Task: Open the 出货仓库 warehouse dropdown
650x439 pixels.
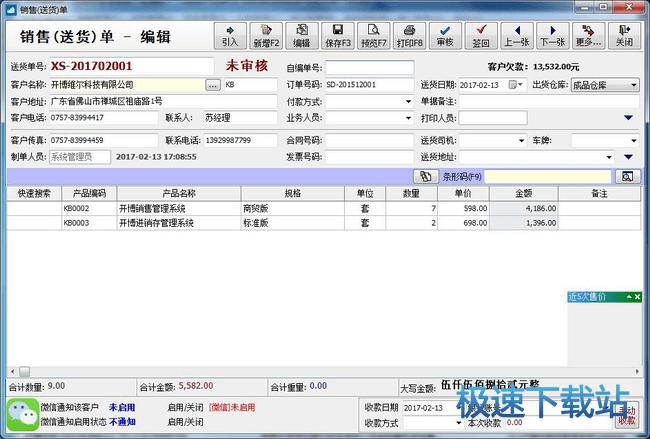Action: 634,85
